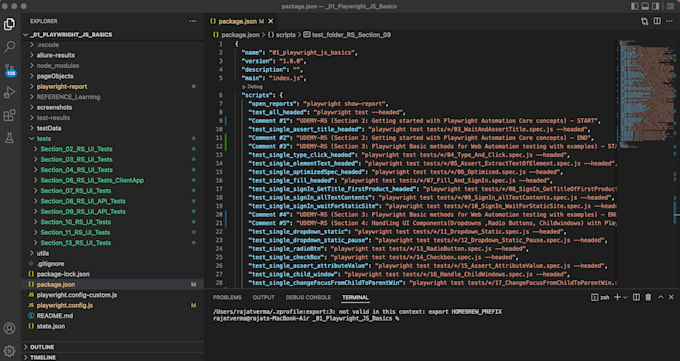Expand the OUTLINE section
The image size is (680, 361).
click(42, 347)
